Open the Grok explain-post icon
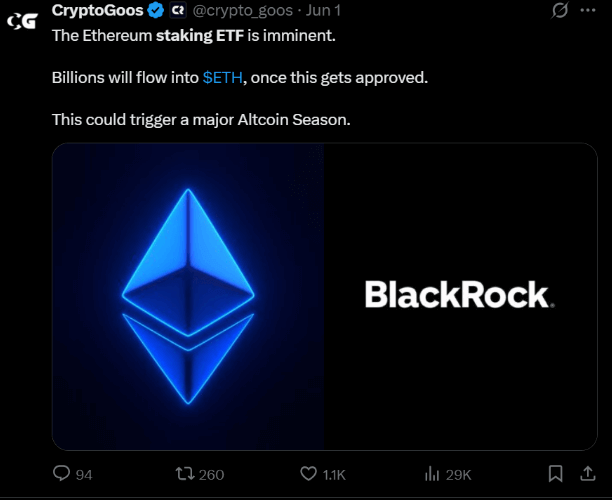This screenshot has height=500, width=612. 562,11
